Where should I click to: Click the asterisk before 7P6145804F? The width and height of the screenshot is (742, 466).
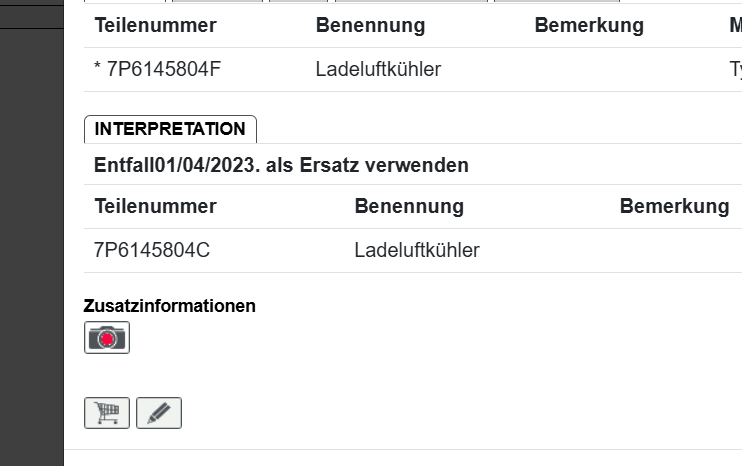pos(98,69)
